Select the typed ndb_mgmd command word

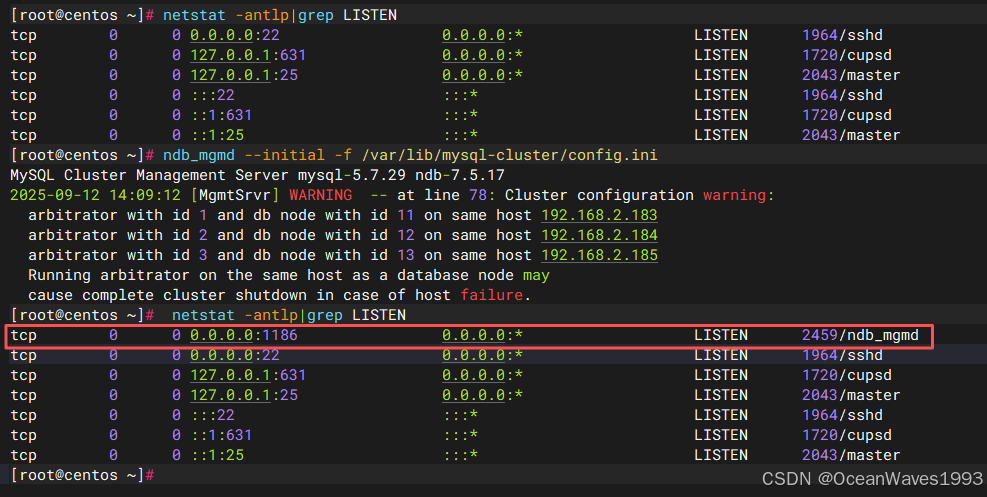198,155
